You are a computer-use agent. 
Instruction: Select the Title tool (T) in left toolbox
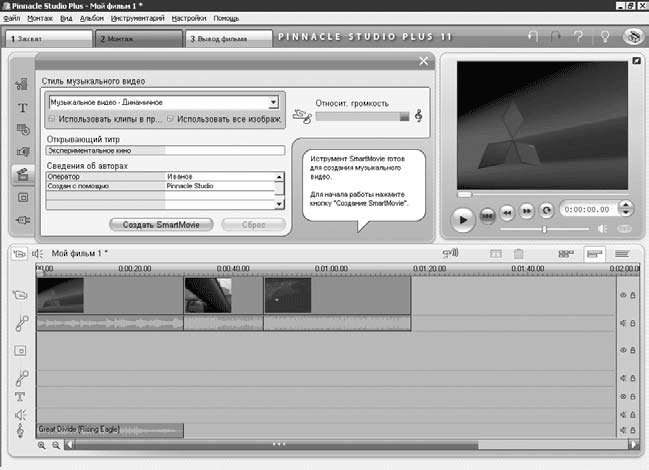(22, 106)
